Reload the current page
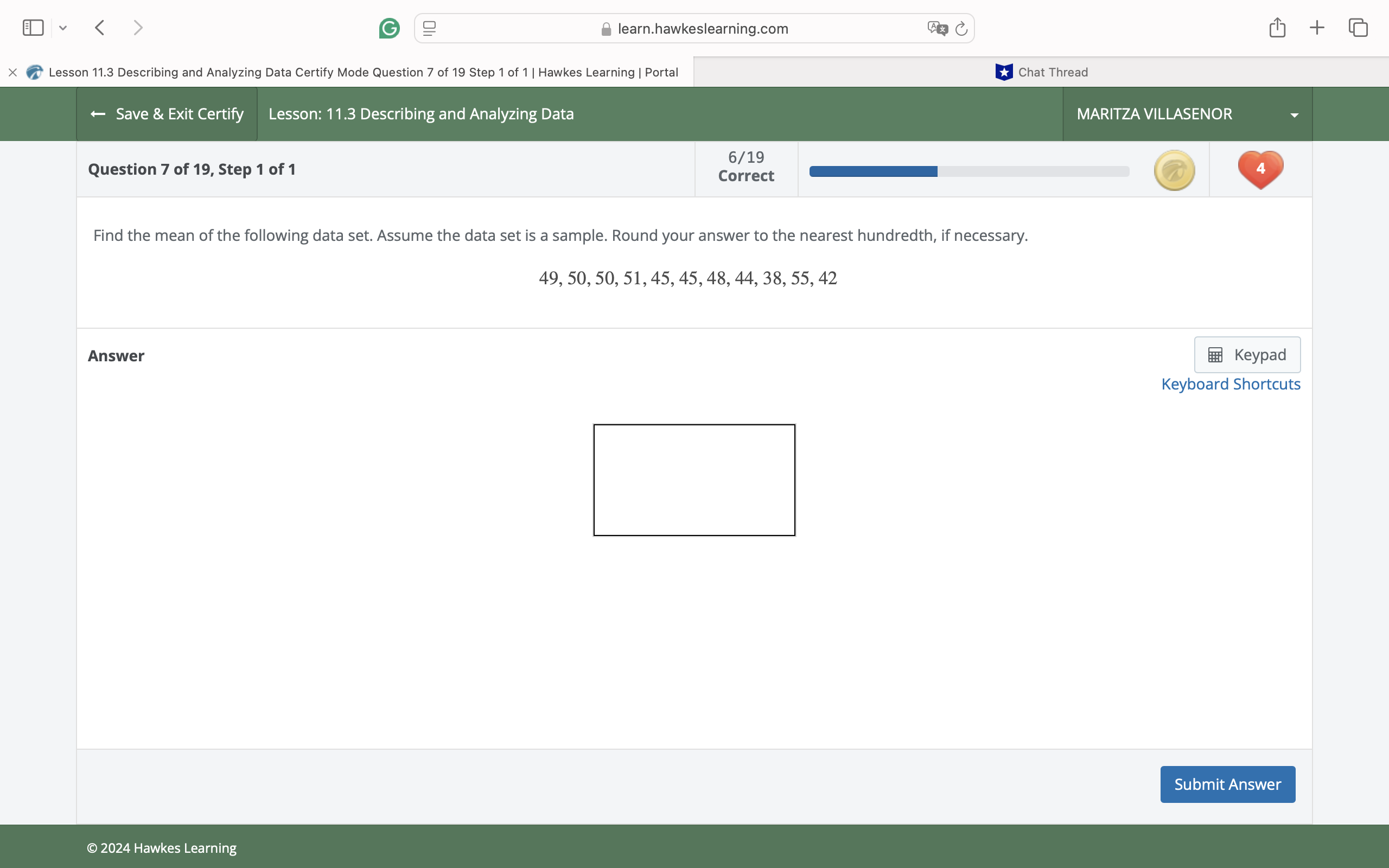Image resolution: width=1389 pixels, height=868 pixels. pos(961,28)
